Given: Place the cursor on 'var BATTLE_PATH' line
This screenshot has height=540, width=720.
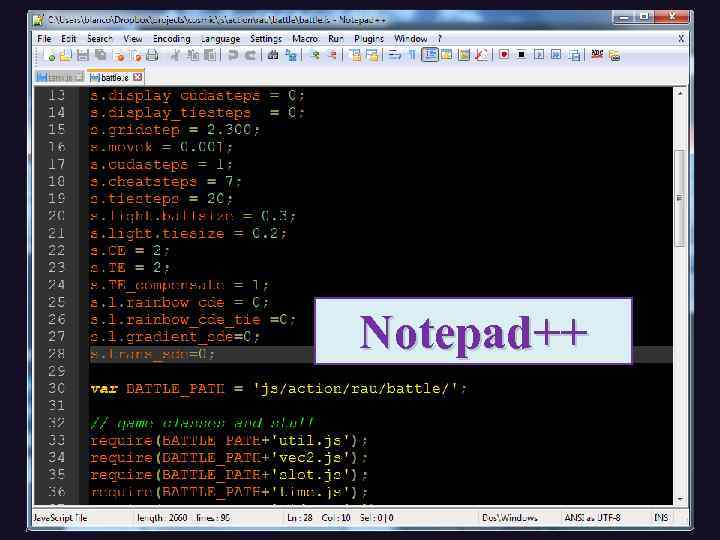Looking at the screenshot, I should click(x=278, y=388).
